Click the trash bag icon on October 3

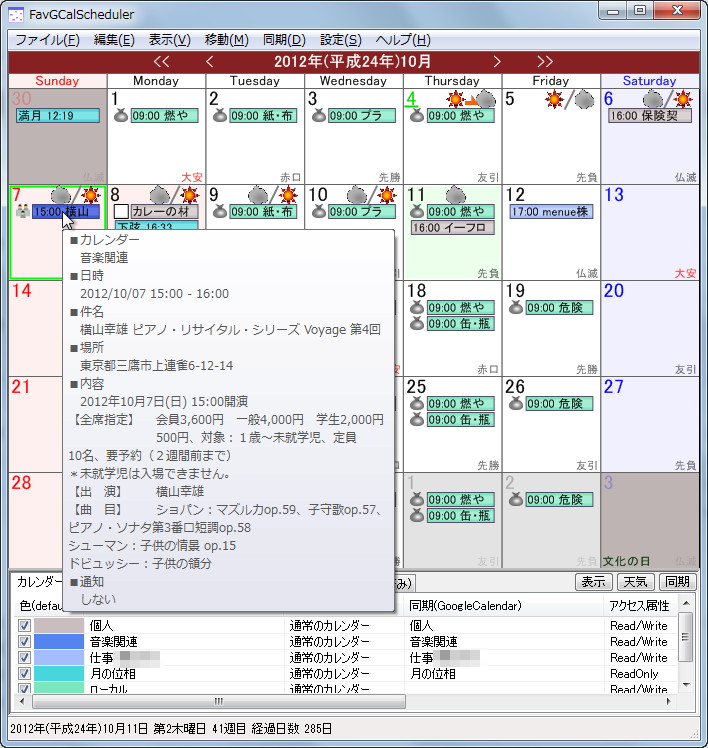(x=319, y=115)
